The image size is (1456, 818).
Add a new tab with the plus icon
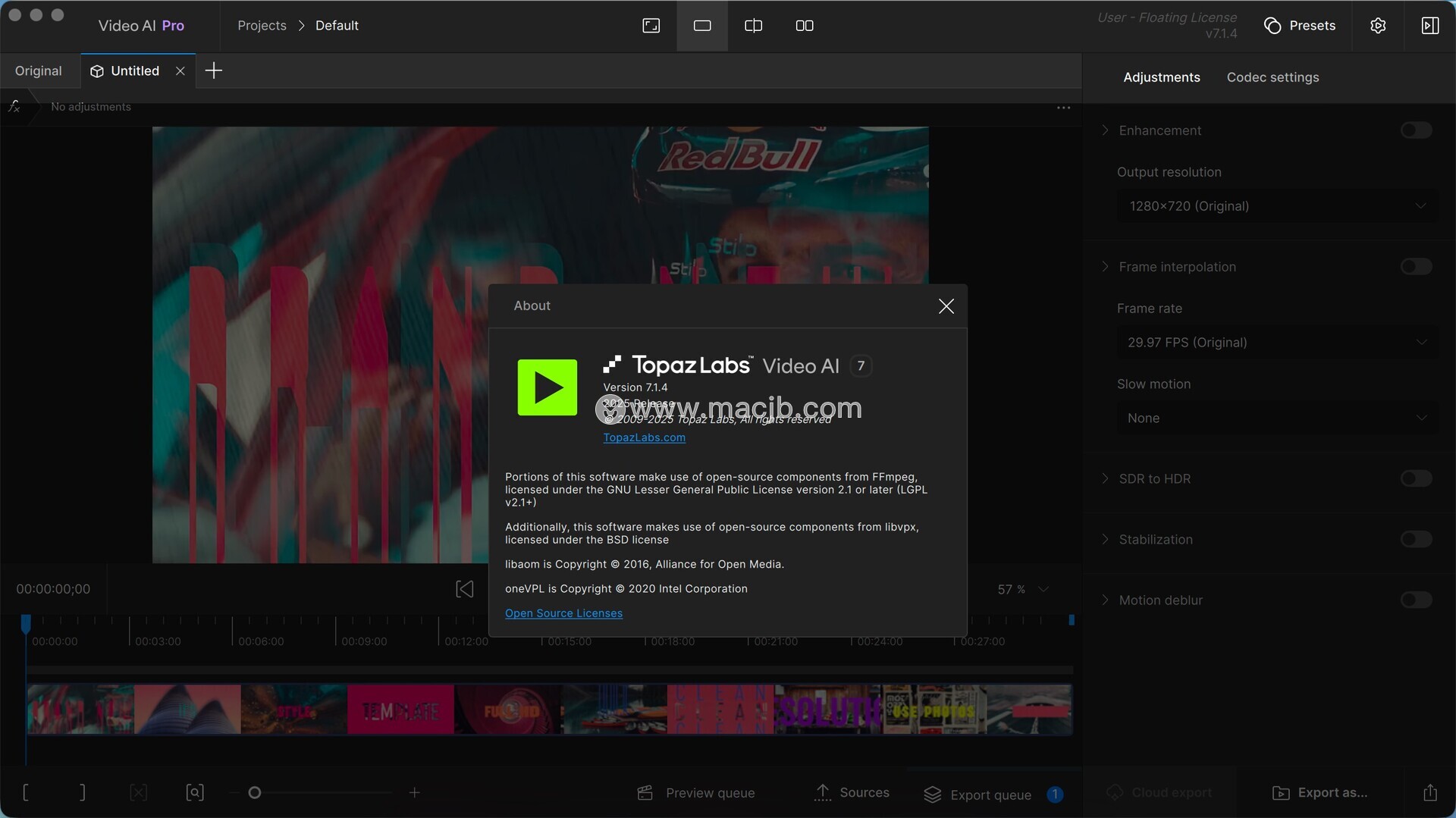[214, 71]
